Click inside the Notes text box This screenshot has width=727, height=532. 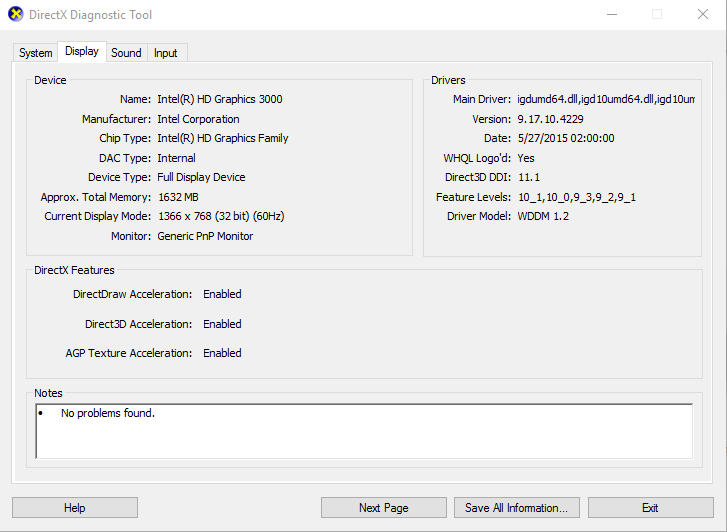[x=364, y=431]
